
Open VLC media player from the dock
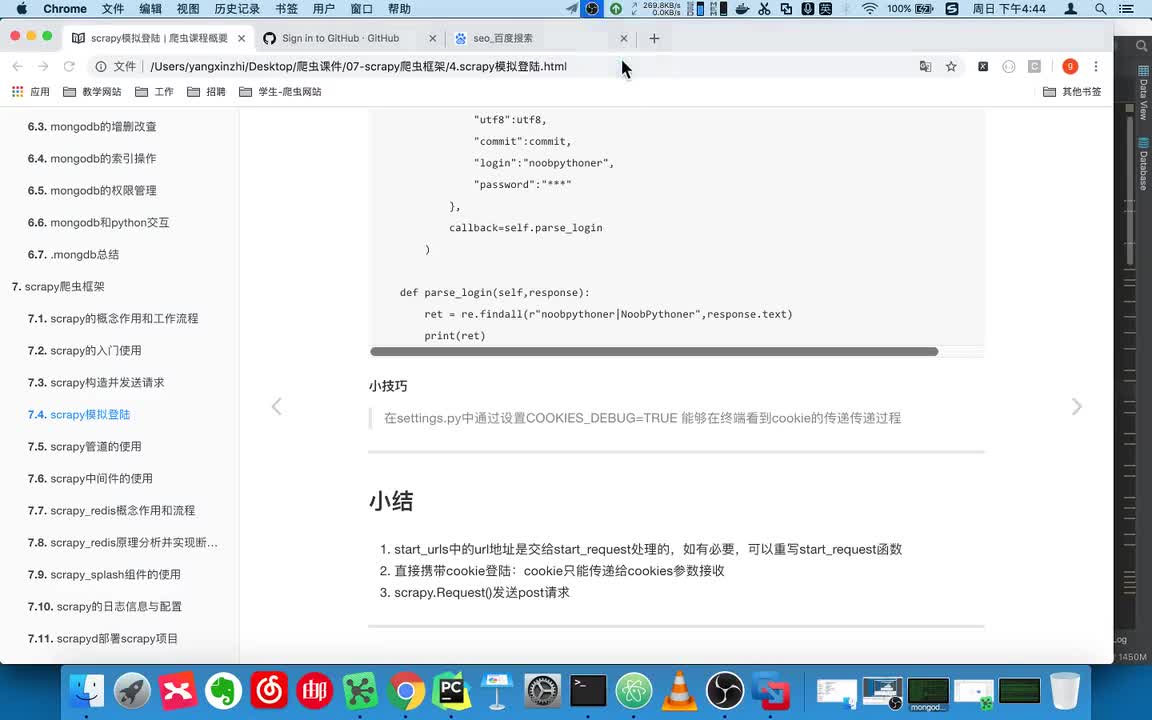tap(680, 691)
